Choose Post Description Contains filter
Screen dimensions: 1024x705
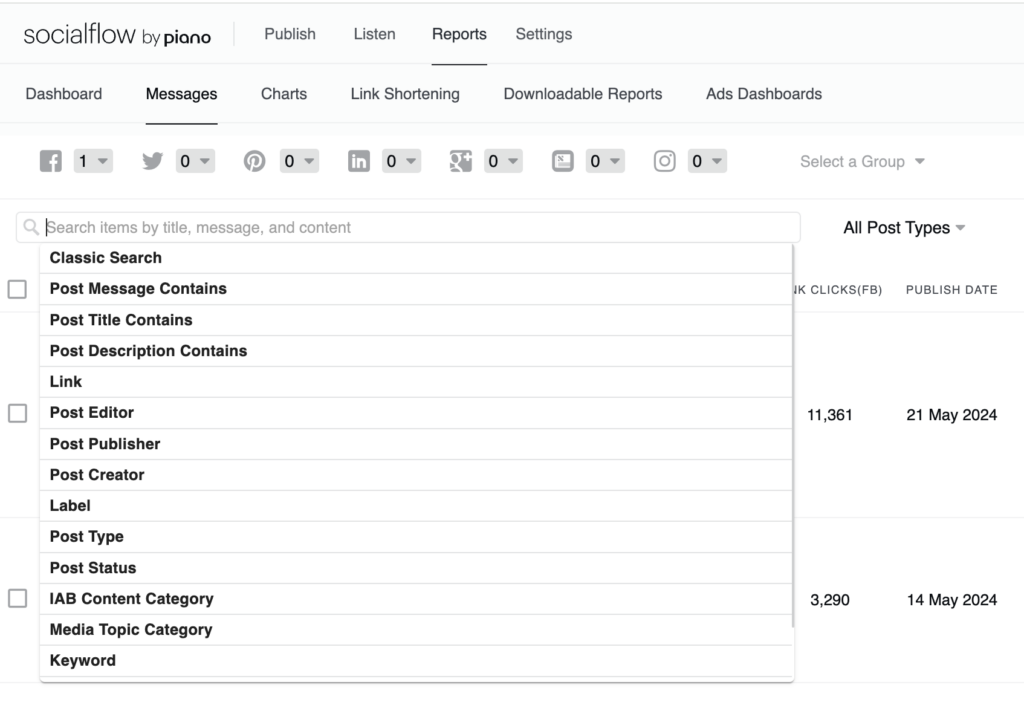coord(416,351)
